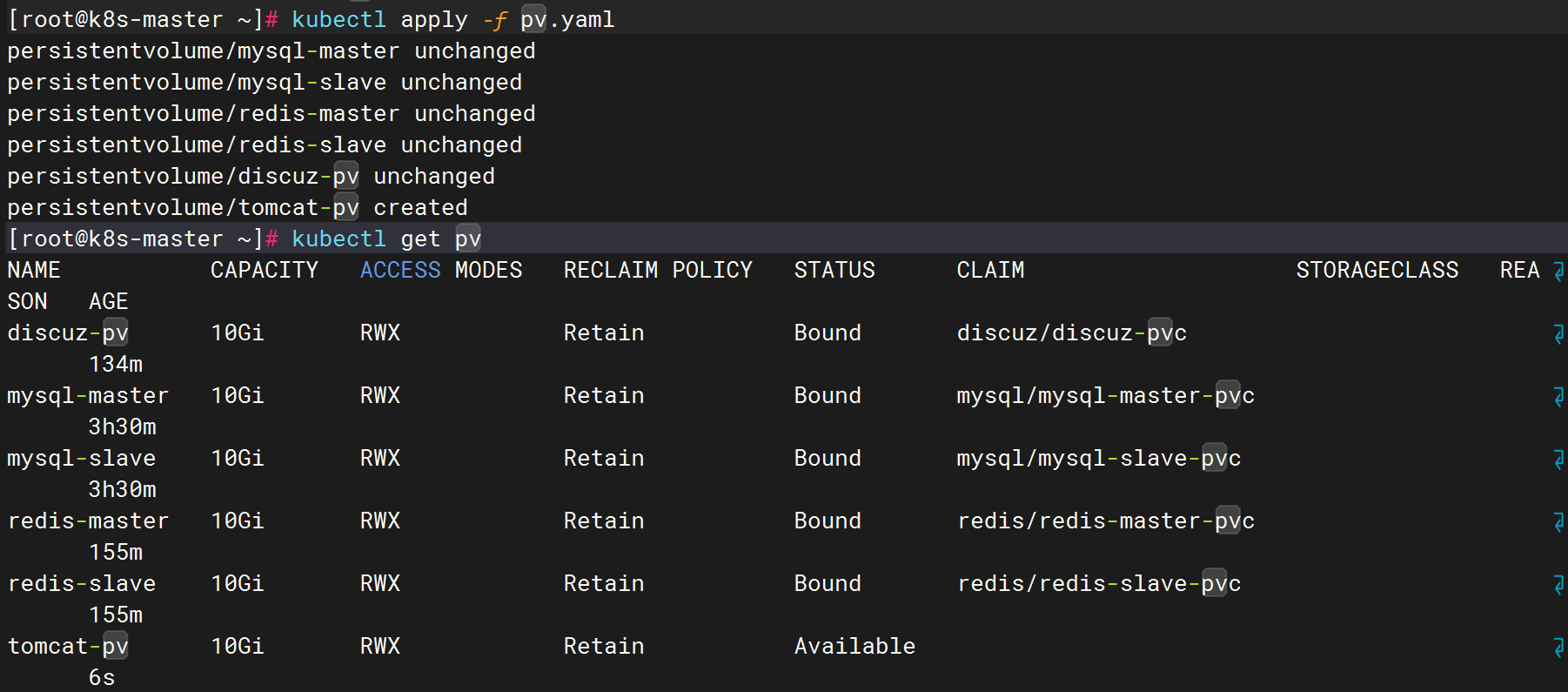Image resolution: width=1568 pixels, height=692 pixels.
Task: Click line-wrap indicator on redis-slave row
Action: coord(1558,585)
